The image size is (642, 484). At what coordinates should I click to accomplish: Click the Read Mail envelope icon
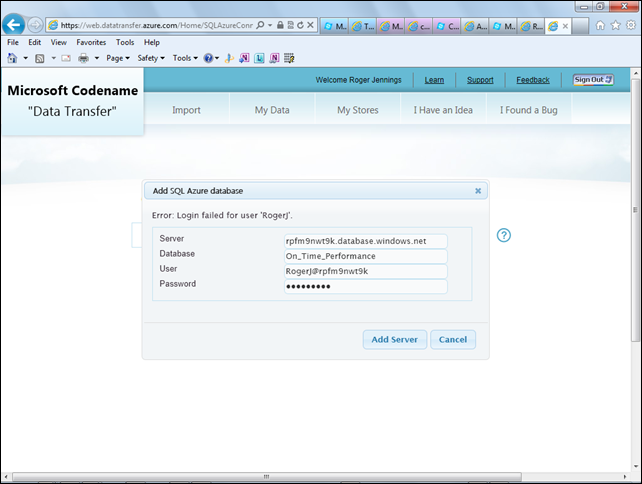tap(66, 58)
